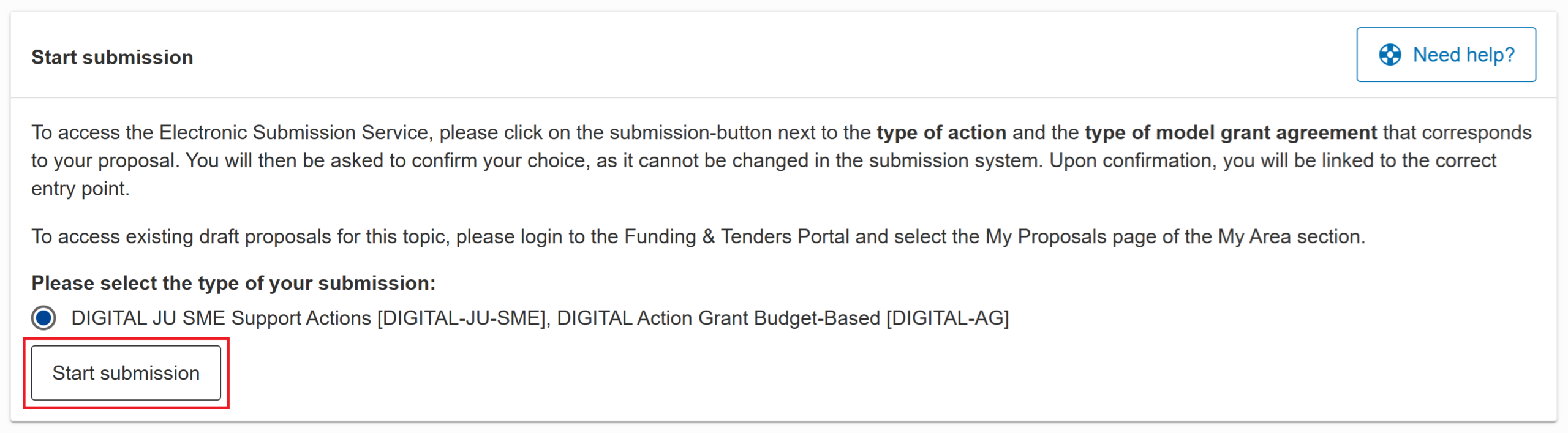Select the DIGITAL JU SME radio button
This screenshot has height=433, width=1568.
(x=43, y=318)
